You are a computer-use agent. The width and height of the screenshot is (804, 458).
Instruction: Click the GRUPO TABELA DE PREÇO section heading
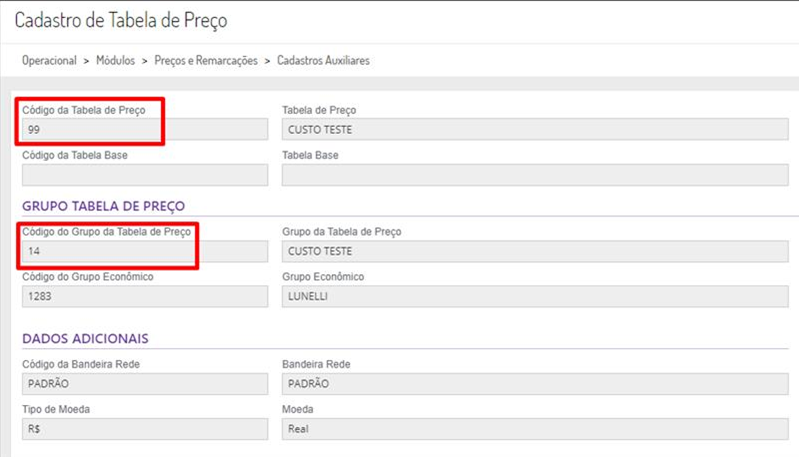[103, 206]
